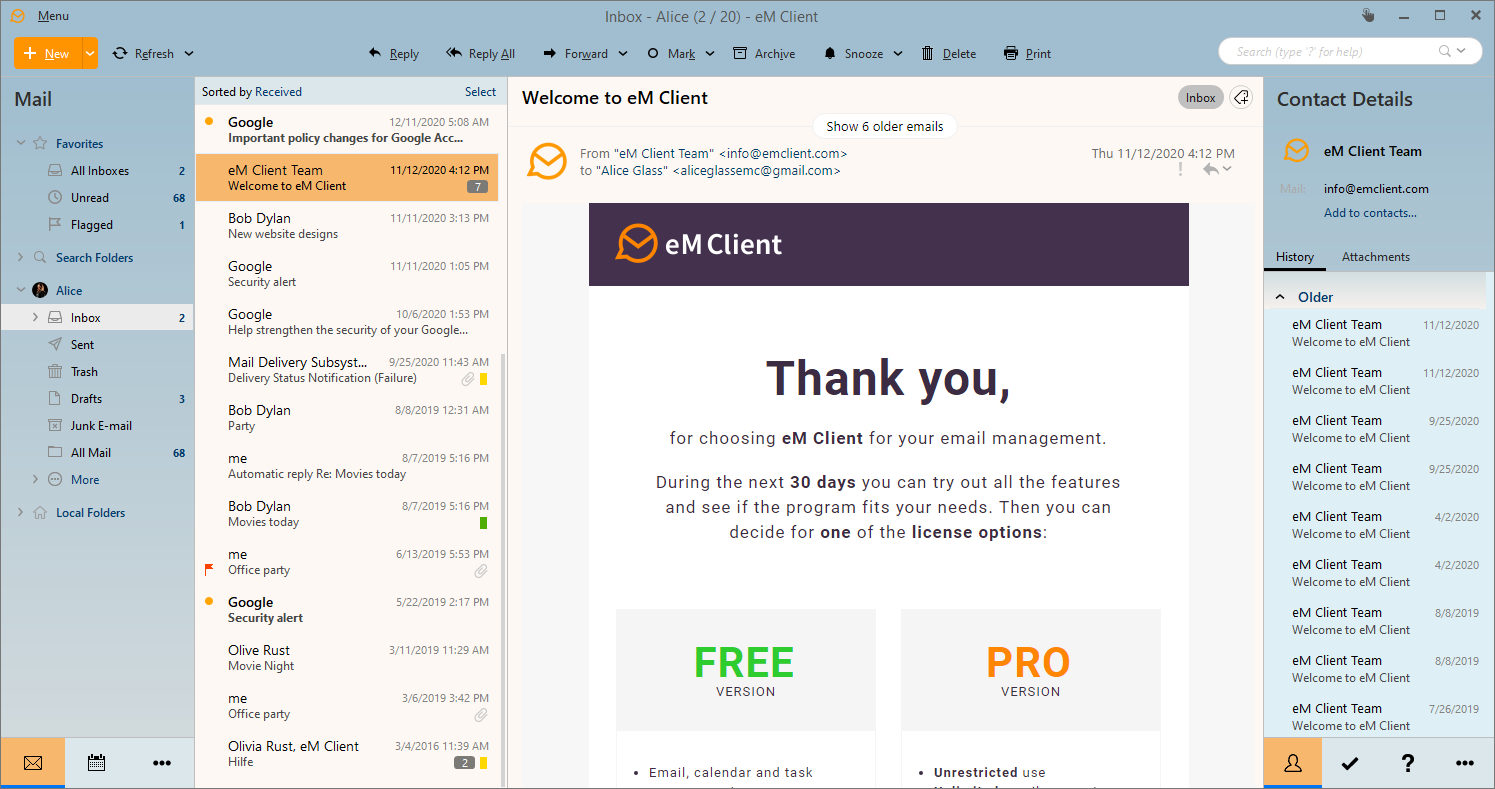Click the Print icon in toolbar
Viewport: 1495px width, 789px height.
[1011, 54]
